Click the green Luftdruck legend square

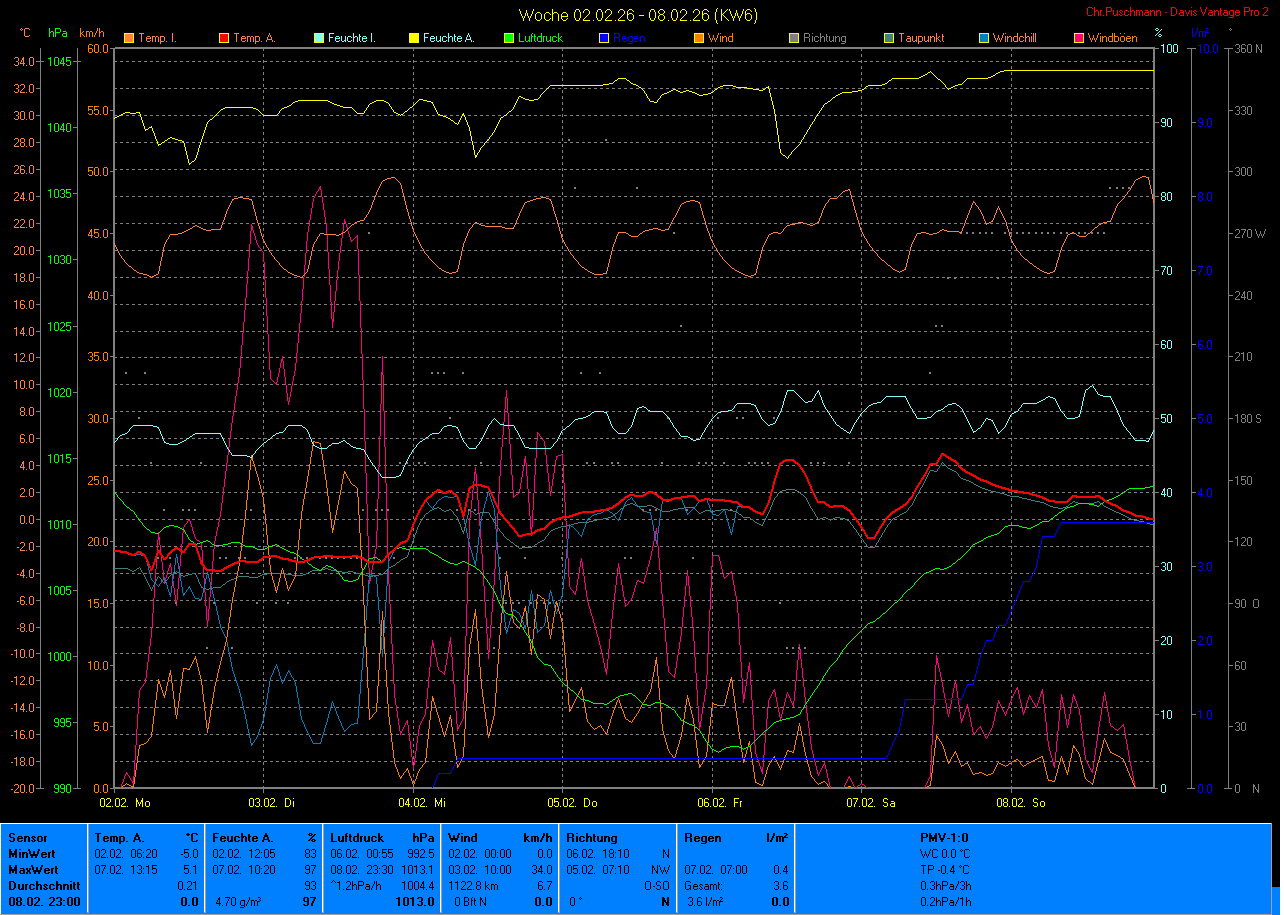tap(509, 39)
